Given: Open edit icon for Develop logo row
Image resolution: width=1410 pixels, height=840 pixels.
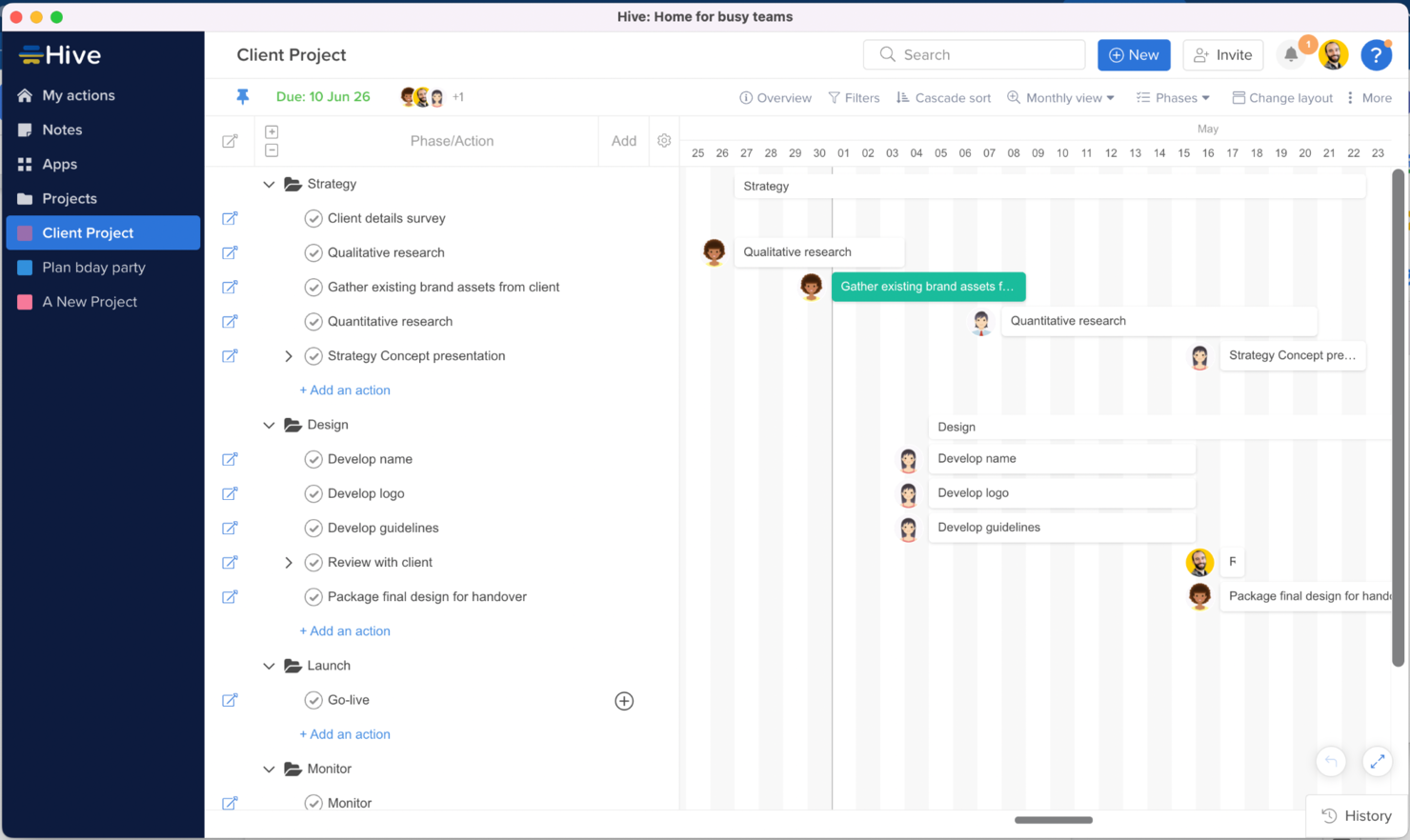Looking at the screenshot, I should [x=230, y=493].
